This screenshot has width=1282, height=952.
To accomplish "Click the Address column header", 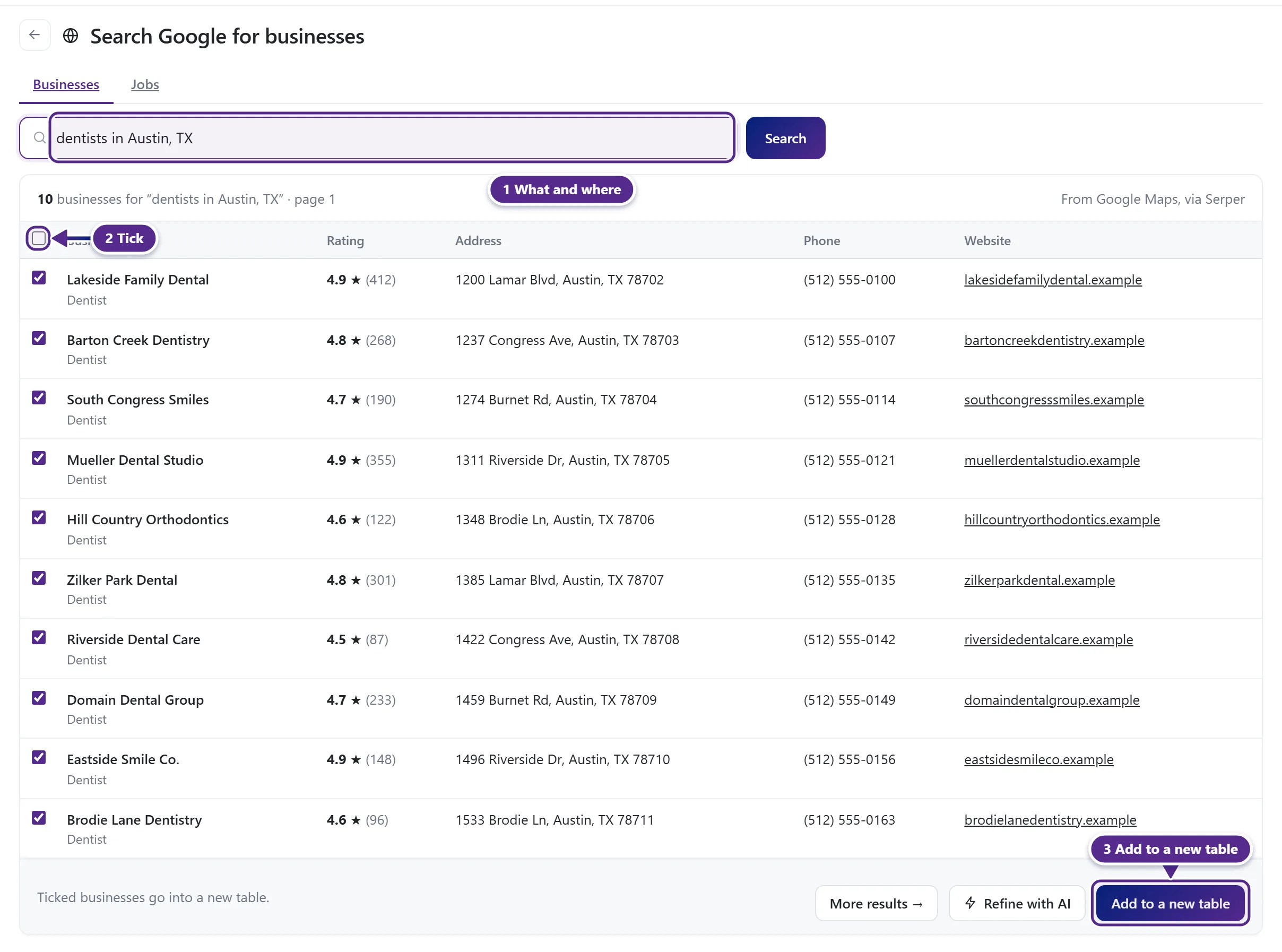I will [478, 241].
